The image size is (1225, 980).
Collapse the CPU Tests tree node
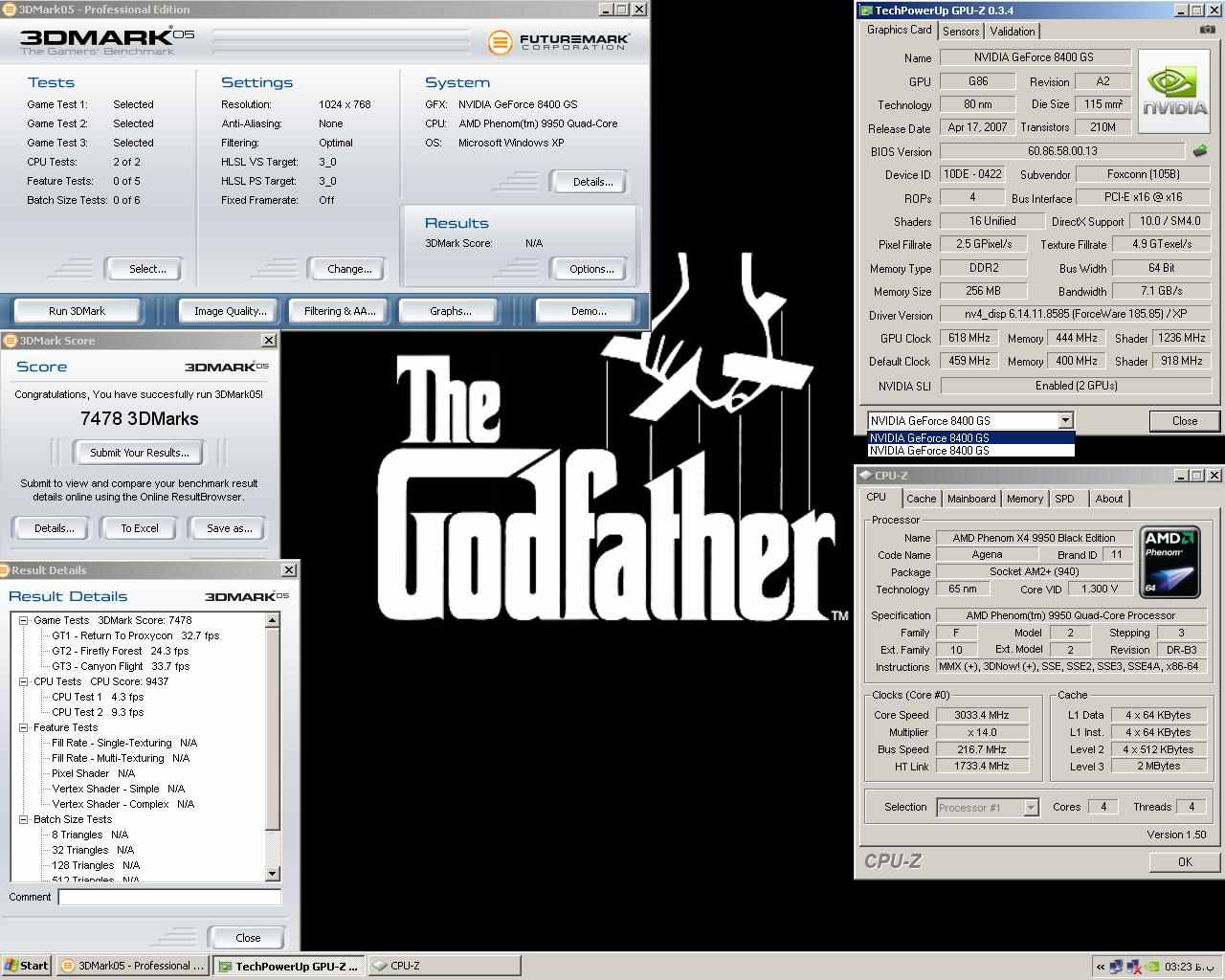pyautogui.click(x=24, y=681)
